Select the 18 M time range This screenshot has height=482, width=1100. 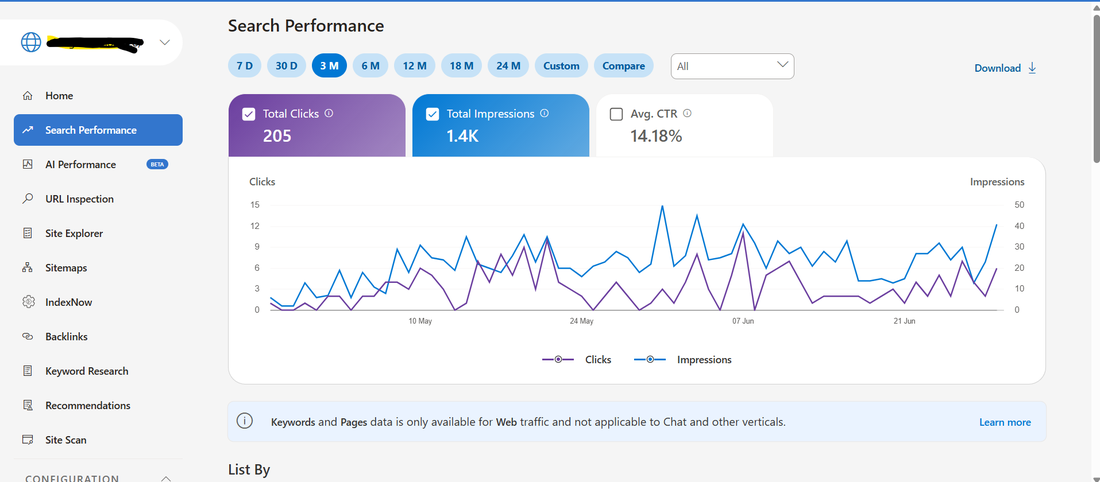click(x=461, y=66)
